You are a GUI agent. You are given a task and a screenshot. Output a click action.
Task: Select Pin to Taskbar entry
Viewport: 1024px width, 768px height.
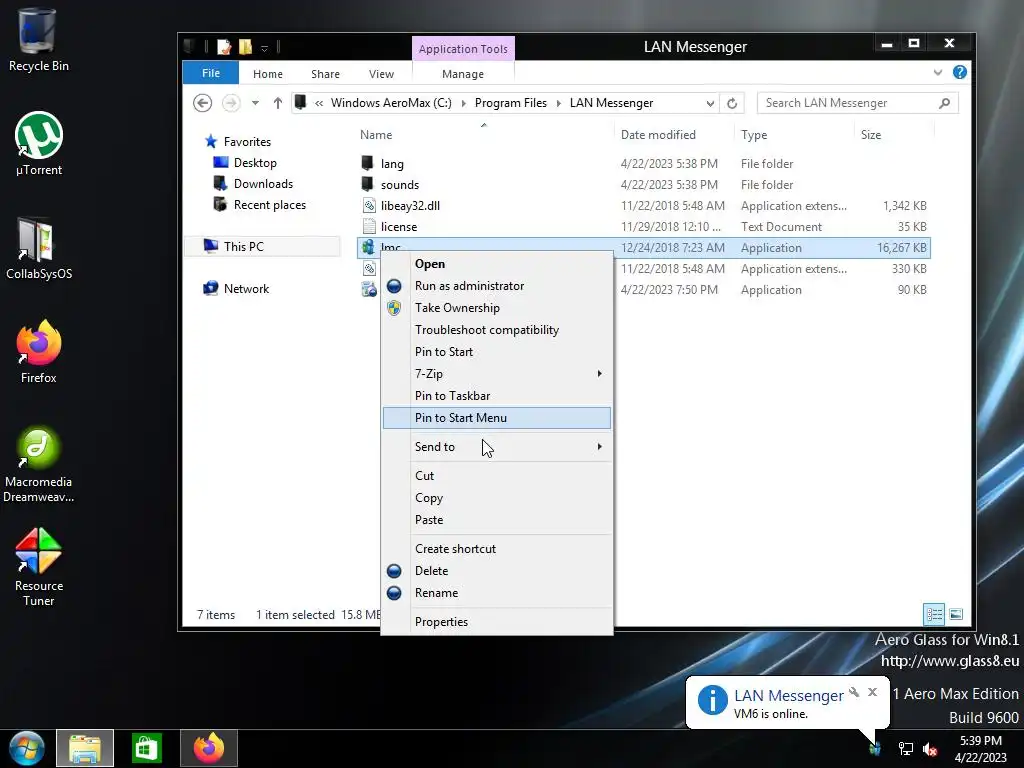497,396
